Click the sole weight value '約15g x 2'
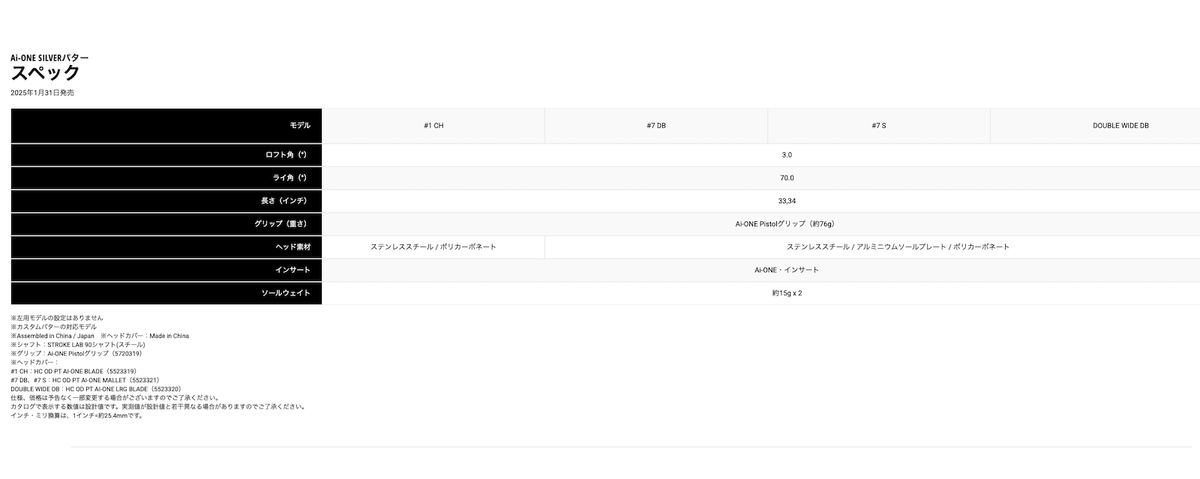The height and width of the screenshot is (479, 1200). [x=787, y=293]
